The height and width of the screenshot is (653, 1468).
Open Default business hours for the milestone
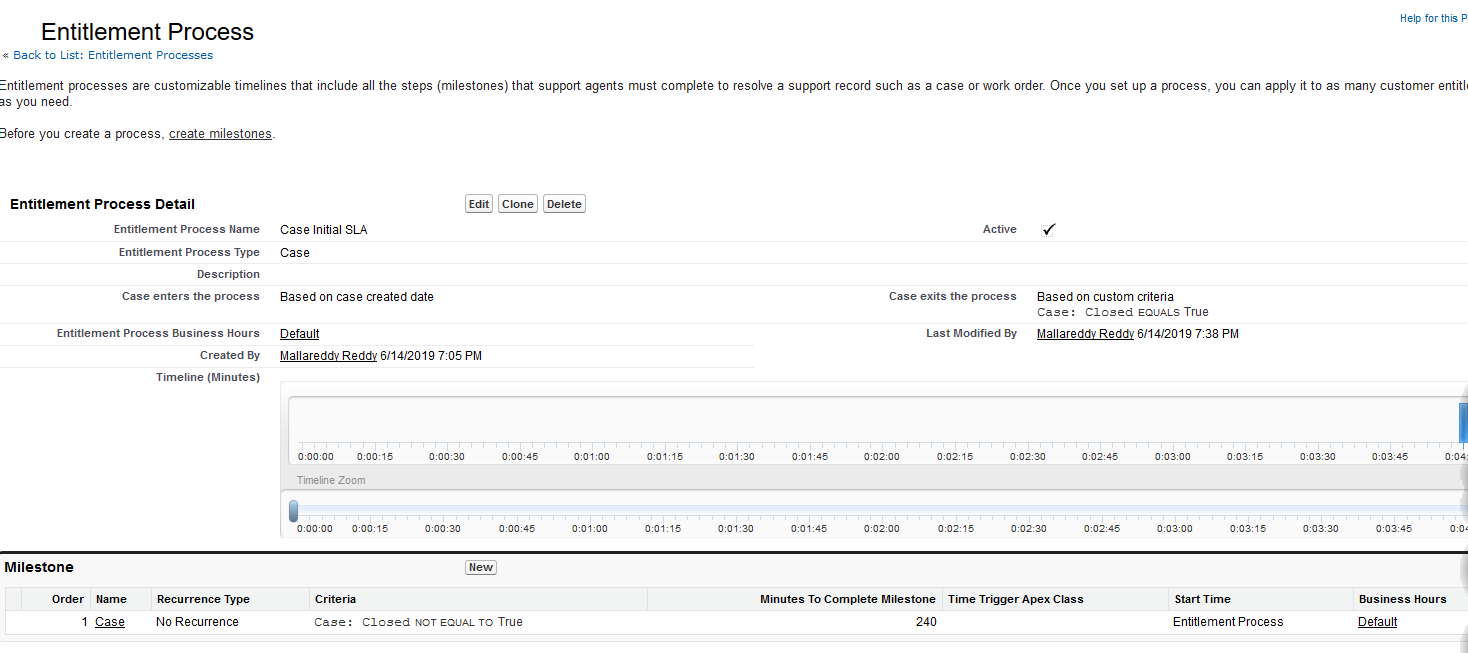tap(1377, 621)
